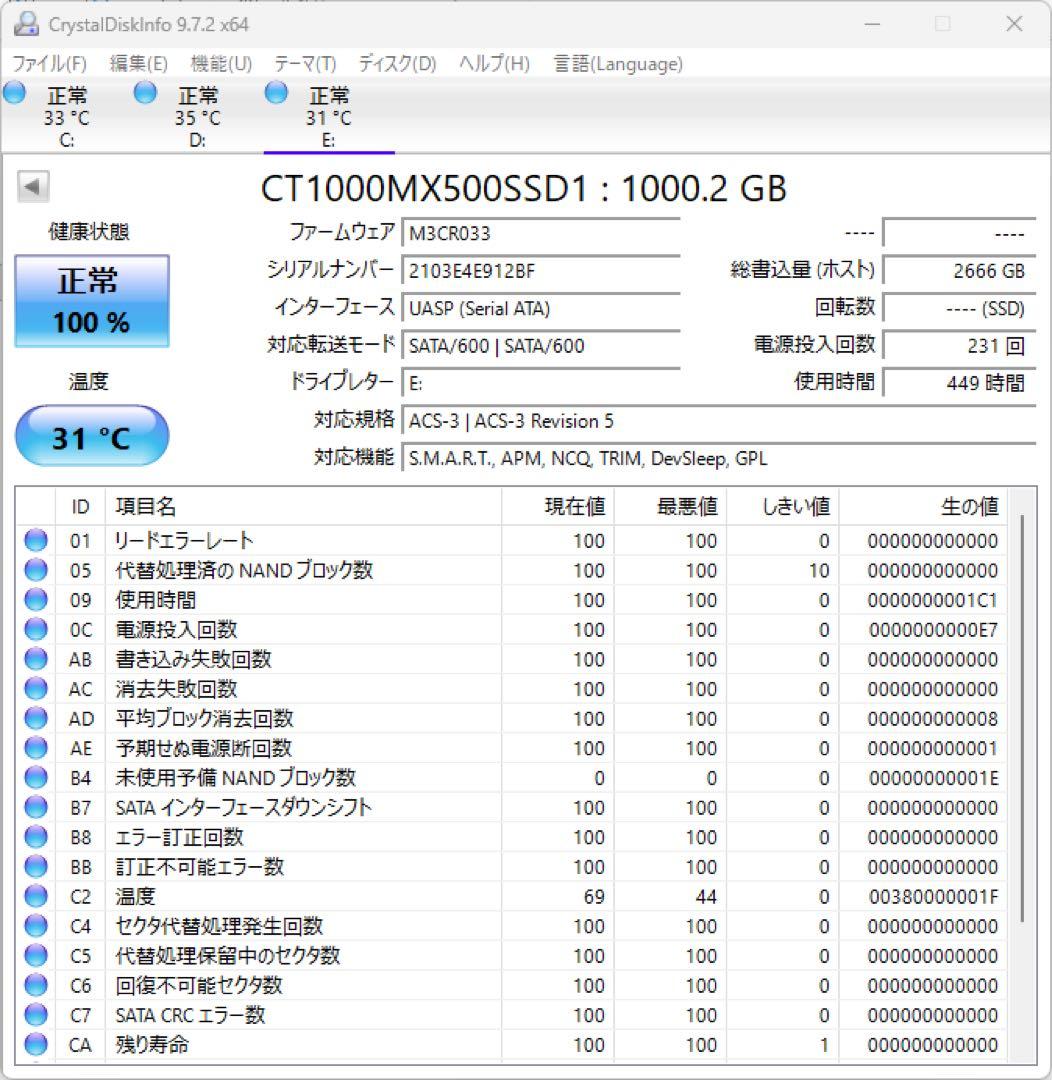Click the 正常 100% health status button
Viewport: 1052px width, 1080px height.
(x=92, y=300)
